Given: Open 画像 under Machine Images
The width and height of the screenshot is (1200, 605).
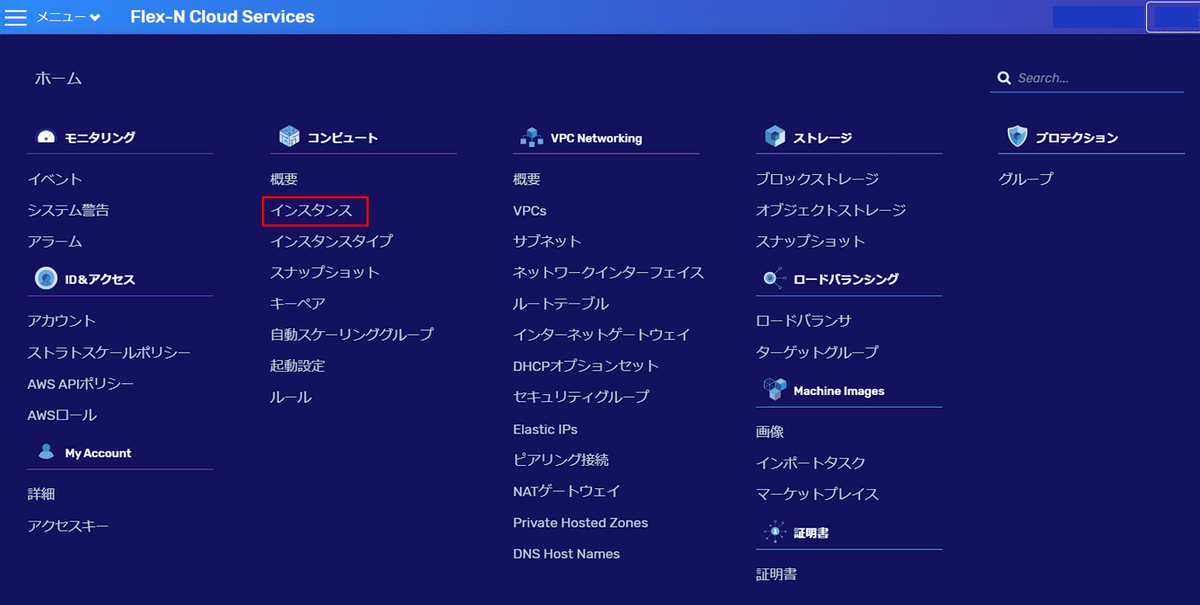Looking at the screenshot, I should (770, 432).
